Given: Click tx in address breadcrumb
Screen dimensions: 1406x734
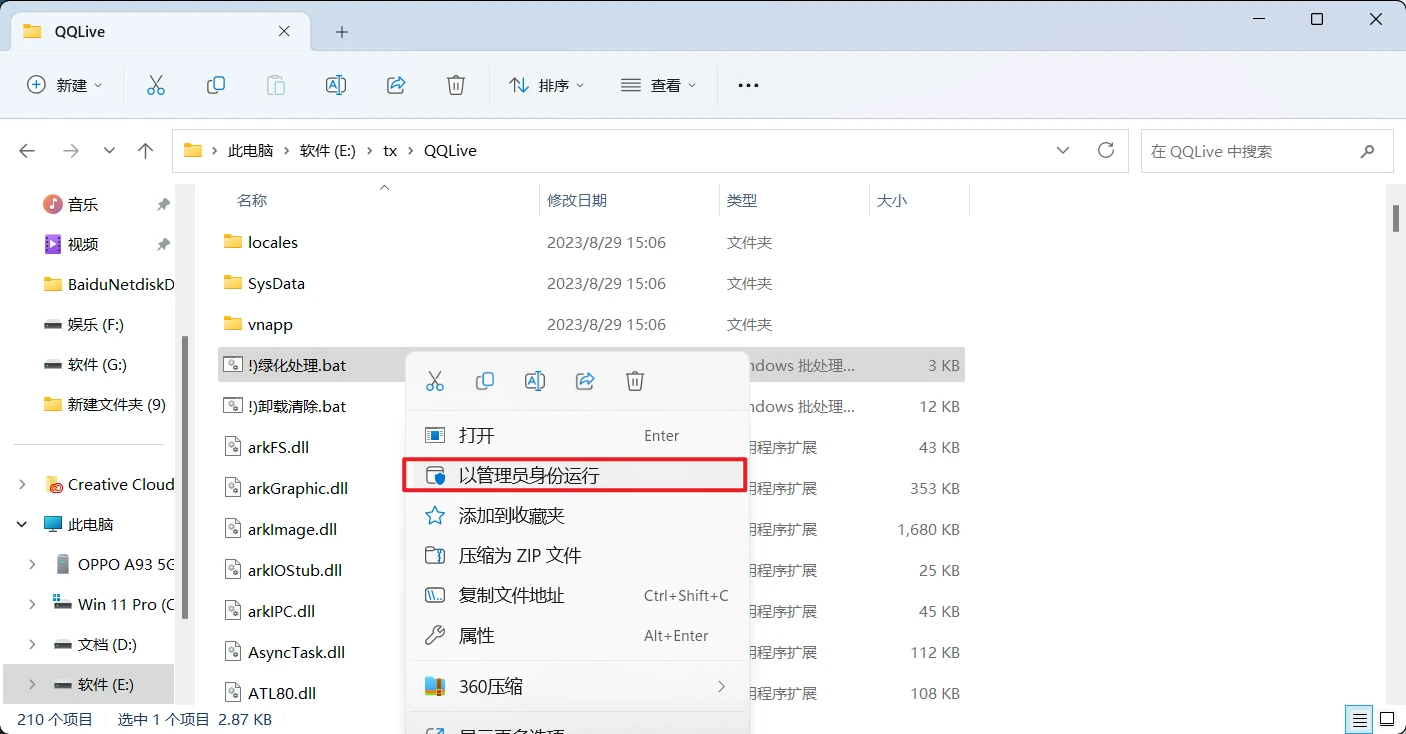Looking at the screenshot, I should point(391,151).
